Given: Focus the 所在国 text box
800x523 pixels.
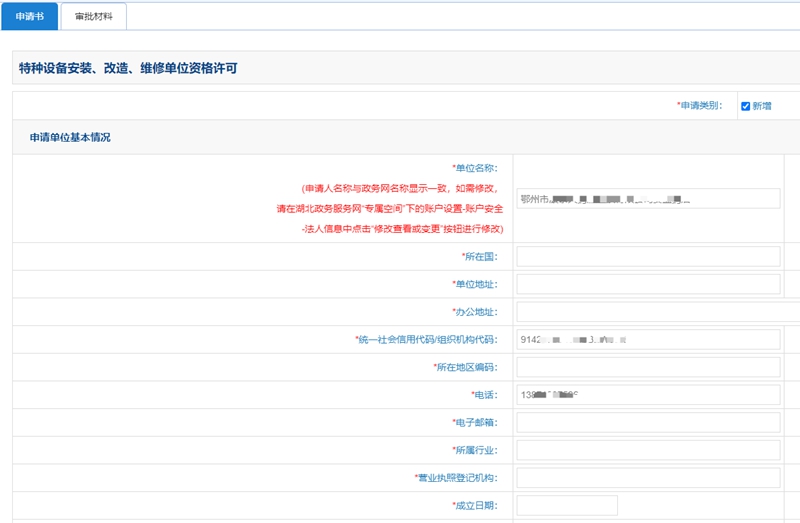Looking at the screenshot, I should (x=648, y=257).
